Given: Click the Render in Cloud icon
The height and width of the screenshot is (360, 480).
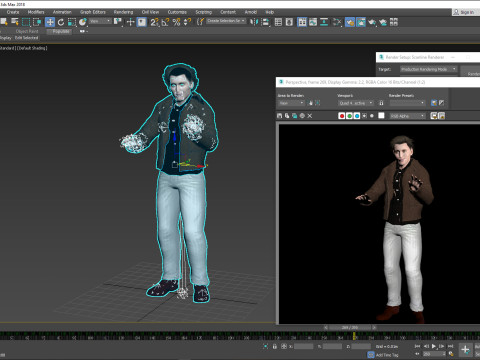Looking at the screenshot, I should 383,22.
